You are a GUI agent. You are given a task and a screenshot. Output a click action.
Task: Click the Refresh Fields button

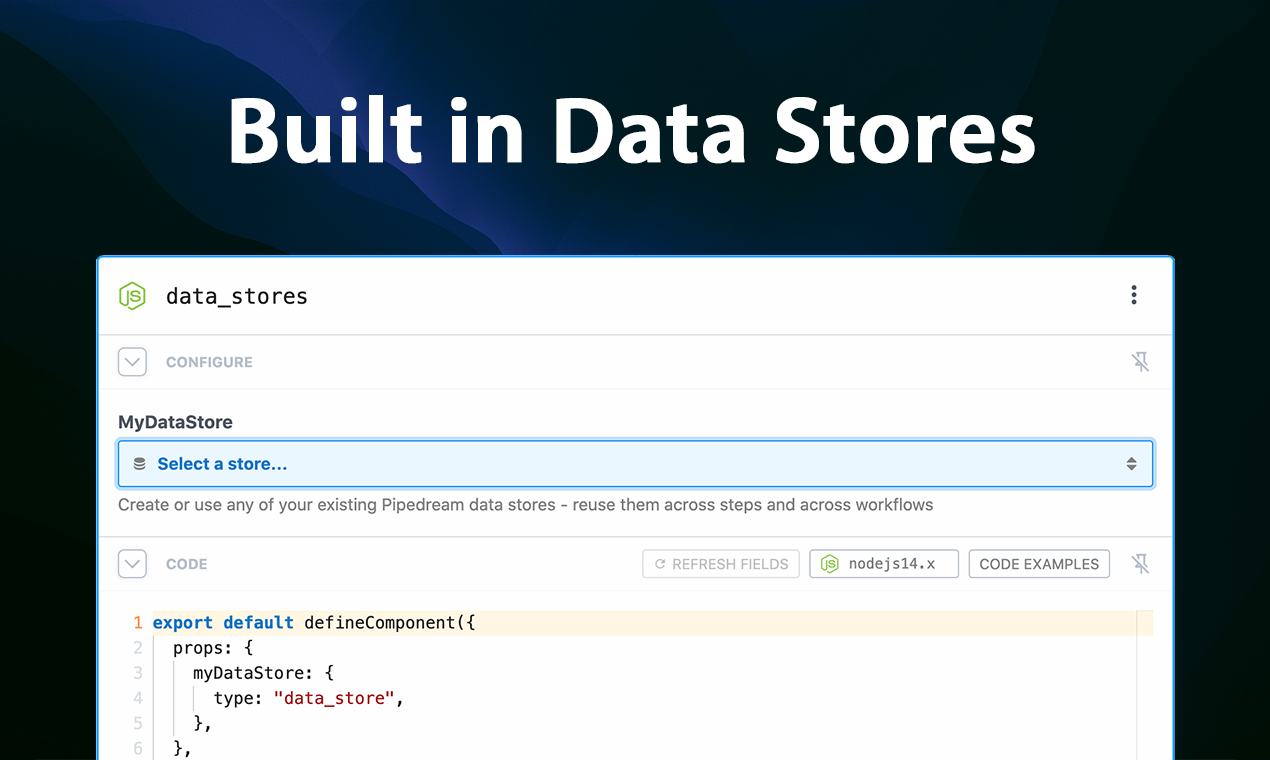[721, 564]
